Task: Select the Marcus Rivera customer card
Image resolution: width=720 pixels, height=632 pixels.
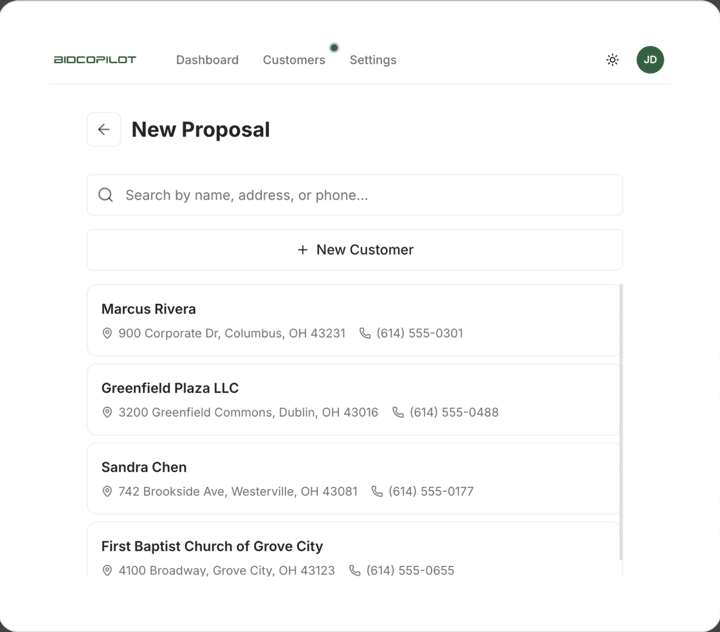Action: (354, 320)
